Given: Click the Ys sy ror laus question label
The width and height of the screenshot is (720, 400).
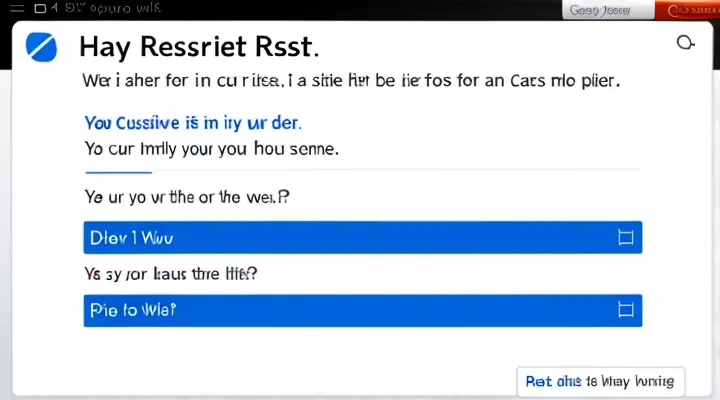Looking at the screenshot, I should 176,270.
